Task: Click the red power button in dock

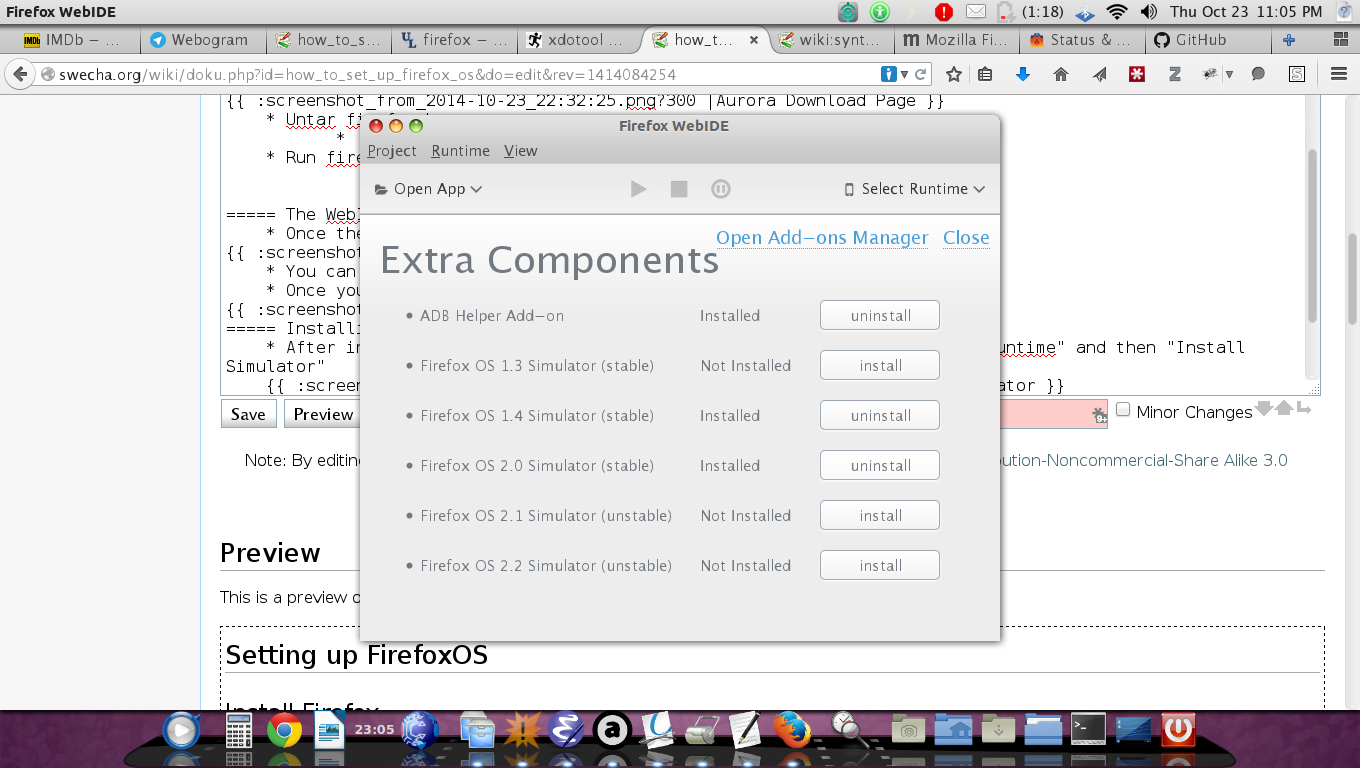Action: click(x=1178, y=730)
